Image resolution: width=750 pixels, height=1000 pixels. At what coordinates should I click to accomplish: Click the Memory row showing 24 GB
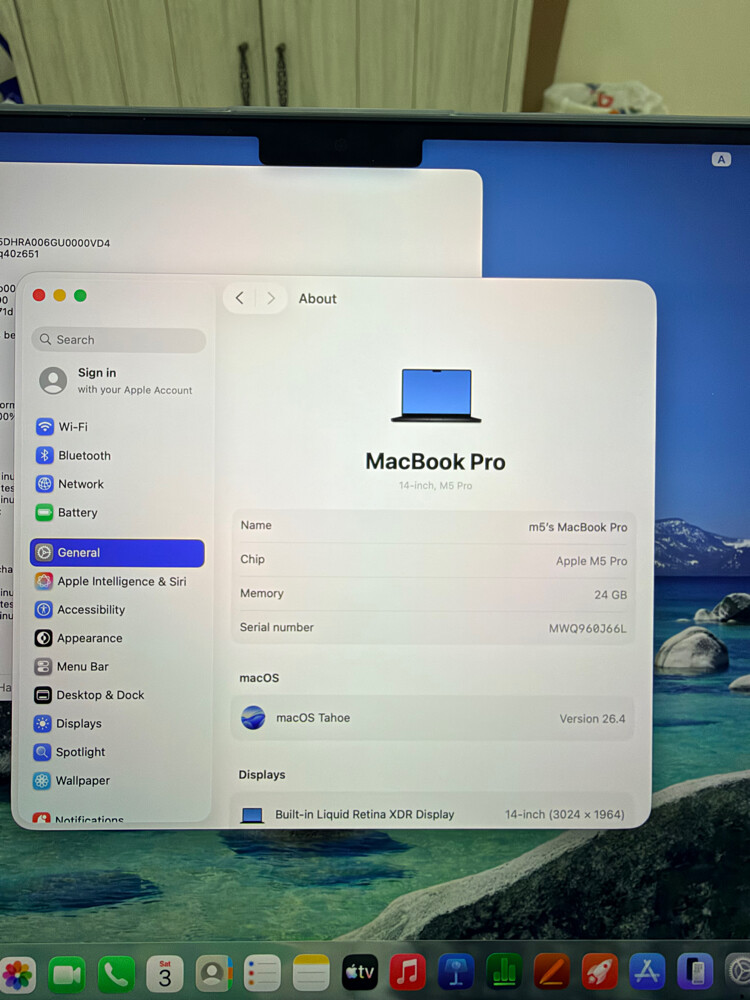(x=434, y=594)
